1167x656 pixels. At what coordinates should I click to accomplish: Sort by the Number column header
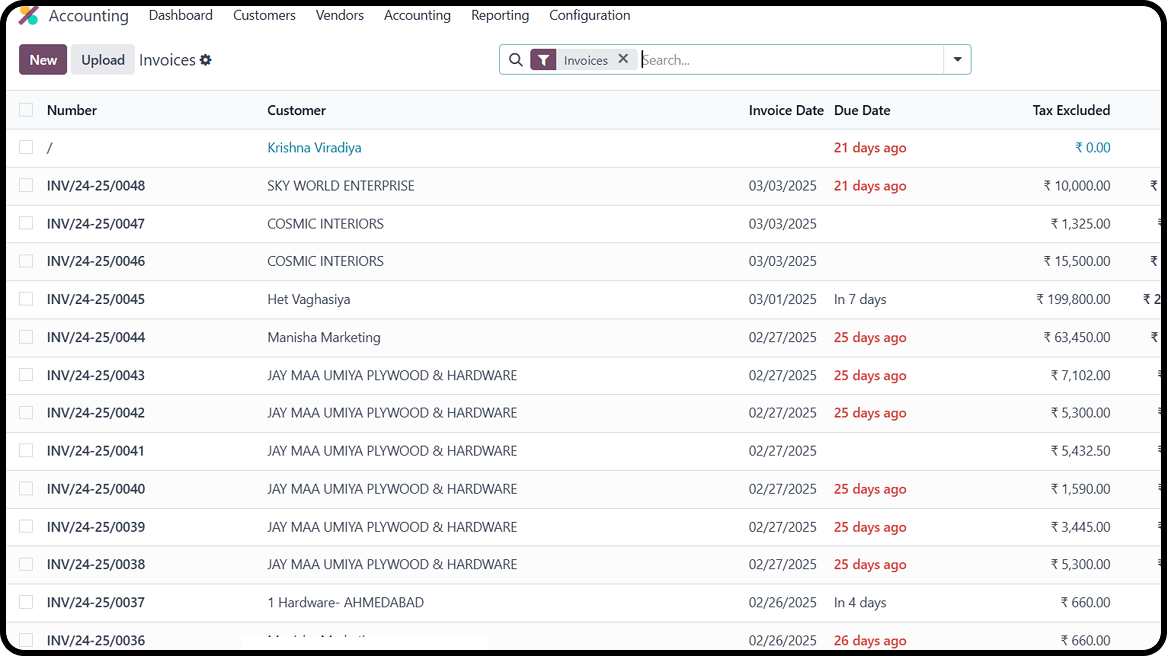[x=71, y=110]
